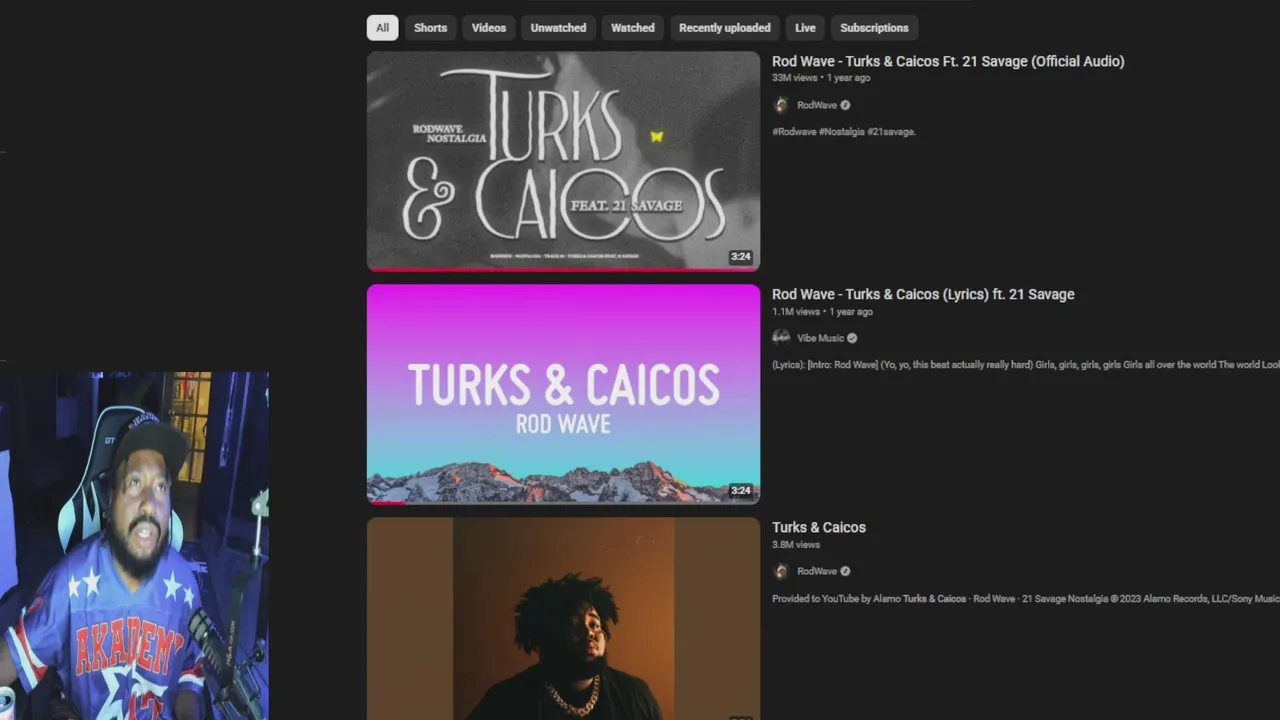Select the All filter chip
Screen dimensions: 1280x720
pos(382,28)
